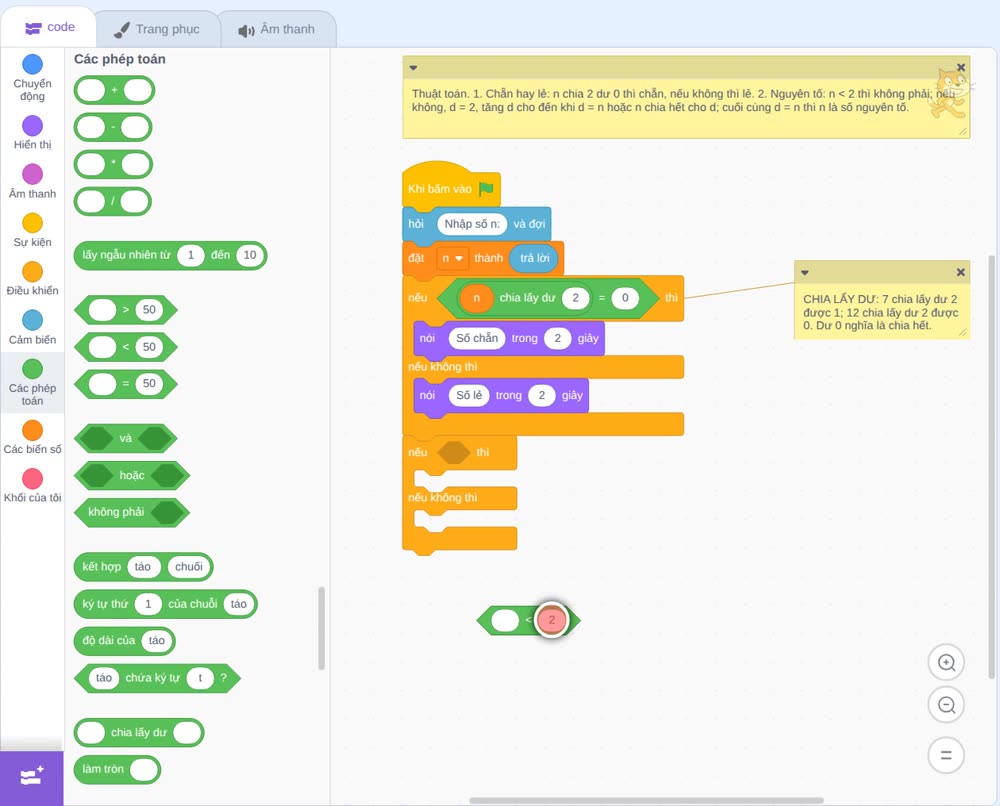Select the 'chia lấy dư' palette block
Image resolution: width=1000 pixels, height=806 pixels.
139,733
